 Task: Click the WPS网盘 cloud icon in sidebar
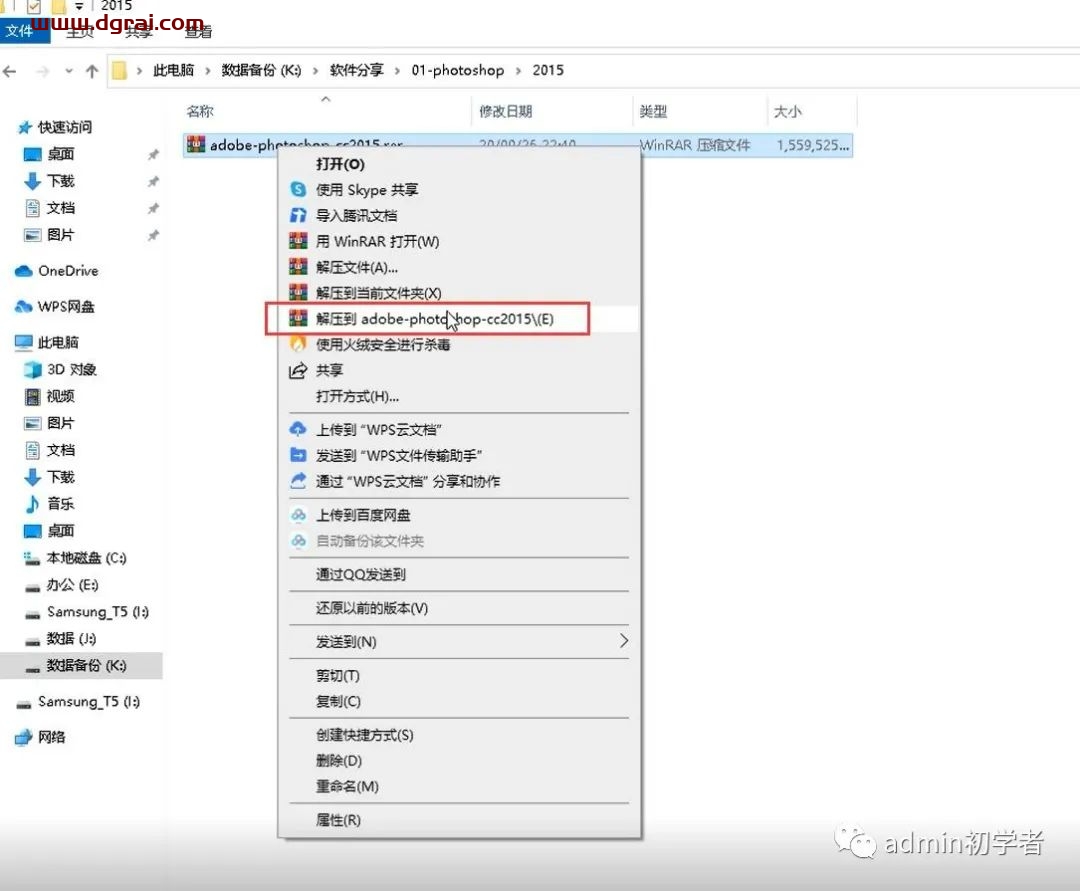point(23,306)
